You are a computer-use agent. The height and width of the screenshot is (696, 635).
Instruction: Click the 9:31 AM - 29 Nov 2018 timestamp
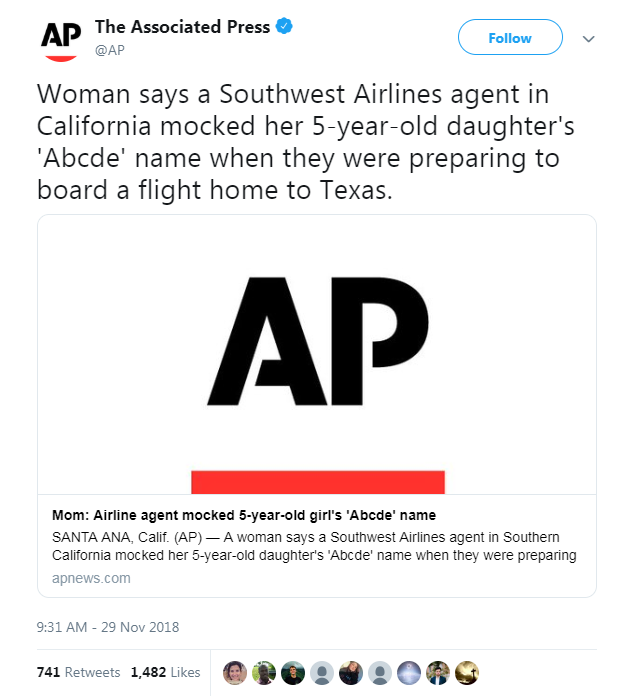[x=107, y=628]
